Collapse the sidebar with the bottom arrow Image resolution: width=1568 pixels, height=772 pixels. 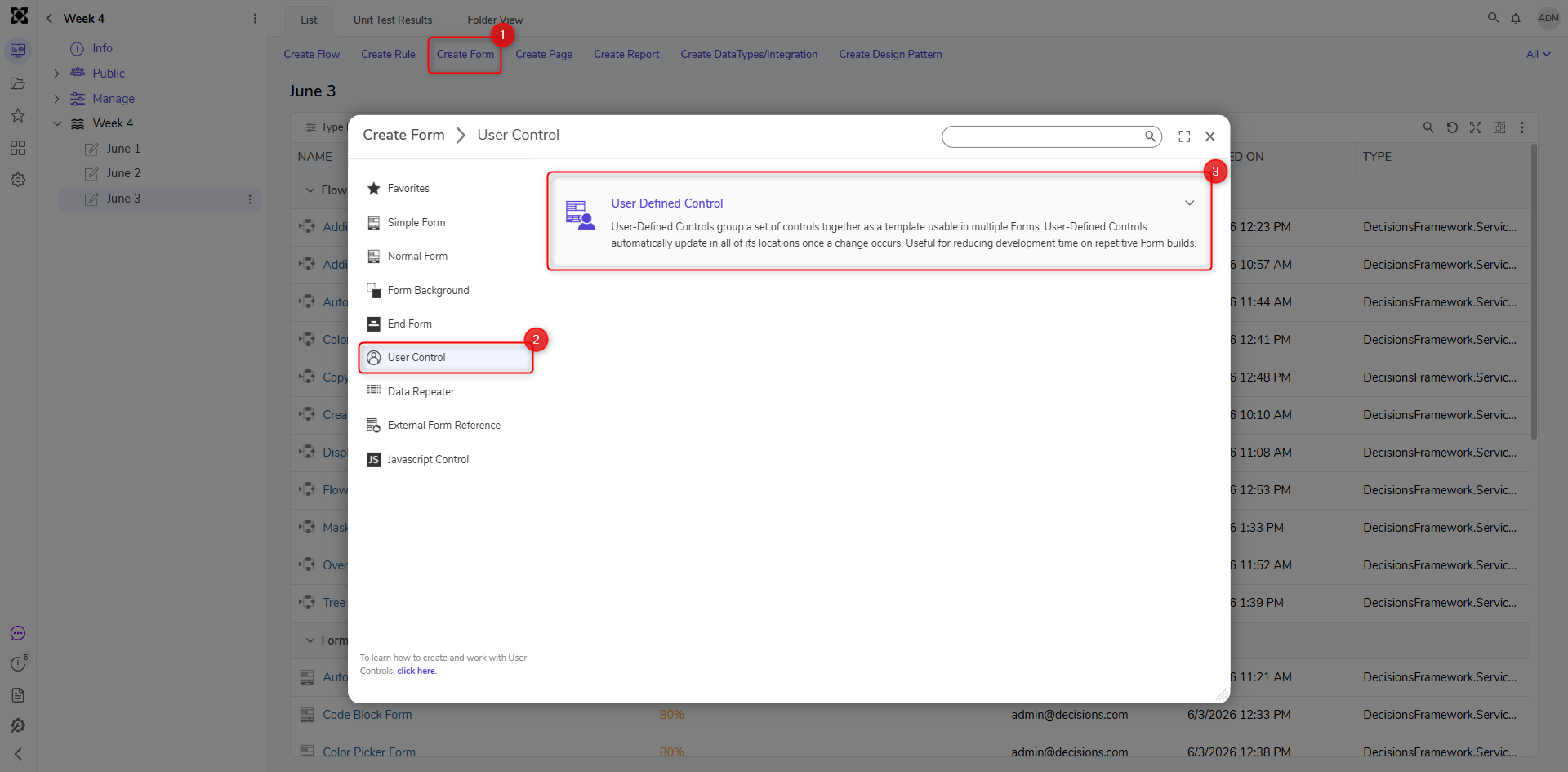coord(18,754)
